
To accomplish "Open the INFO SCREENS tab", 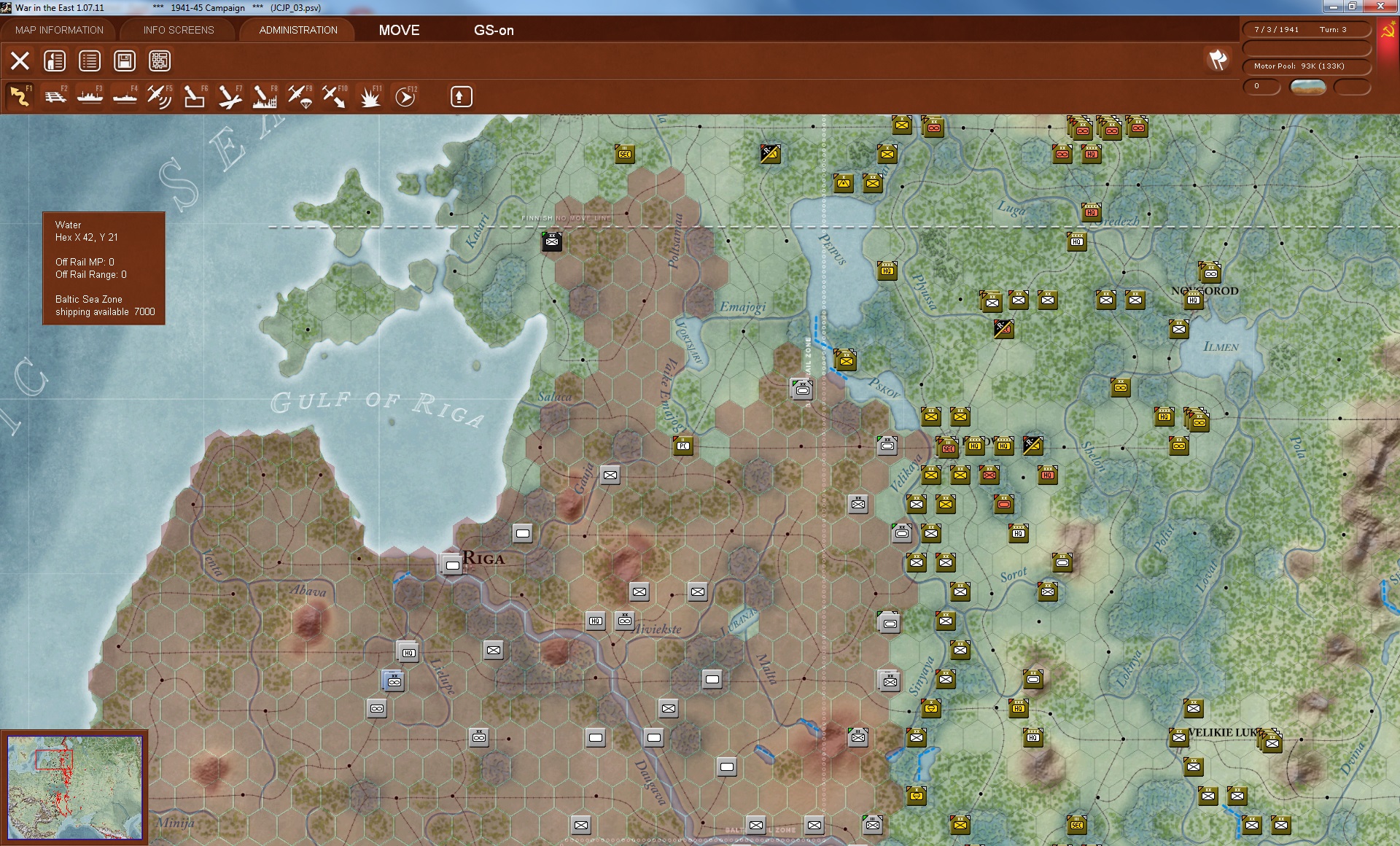I will (x=179, y=30).
